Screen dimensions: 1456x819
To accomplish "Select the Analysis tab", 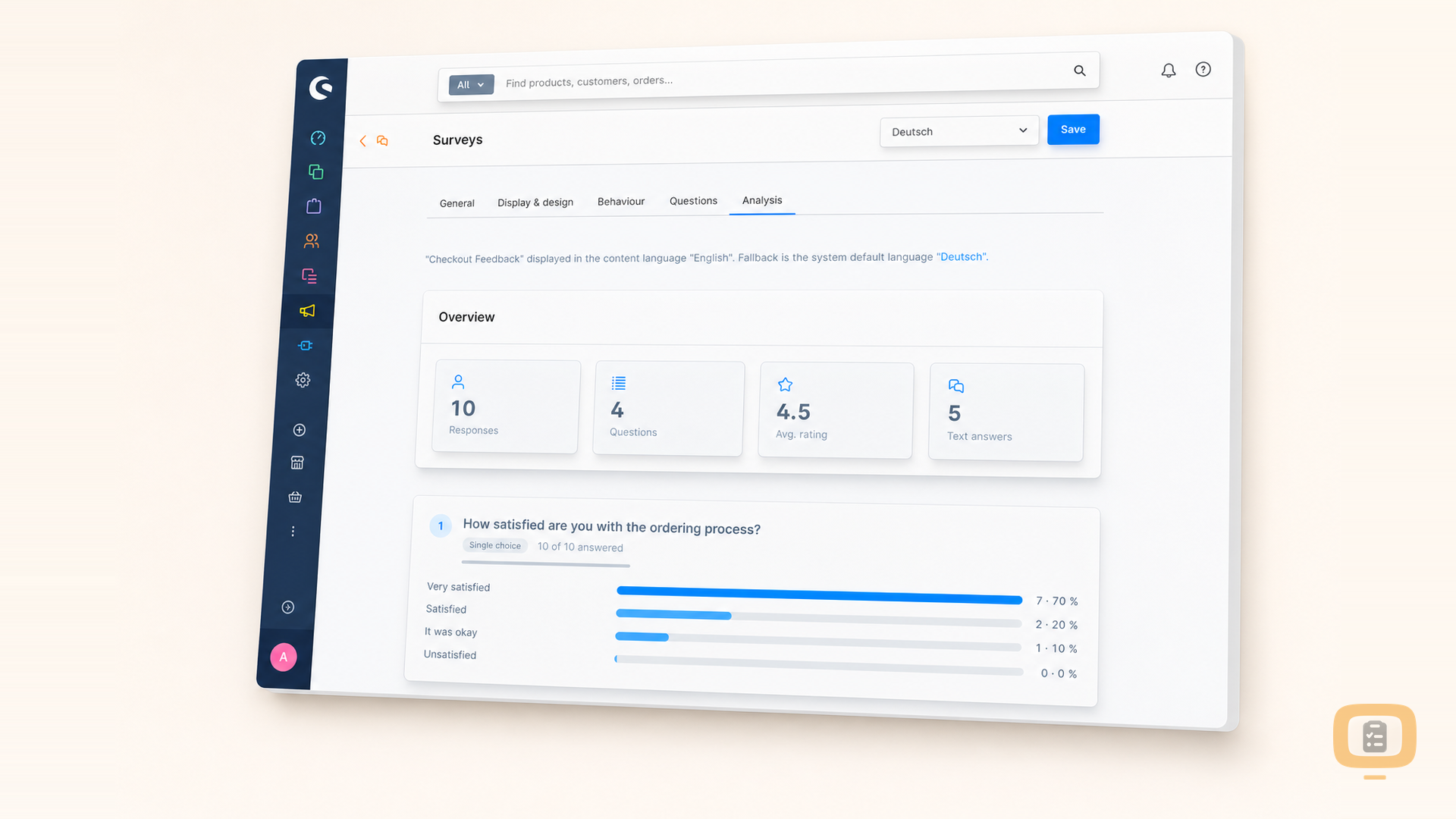I will pyautogui.click(x=762, y=200).
